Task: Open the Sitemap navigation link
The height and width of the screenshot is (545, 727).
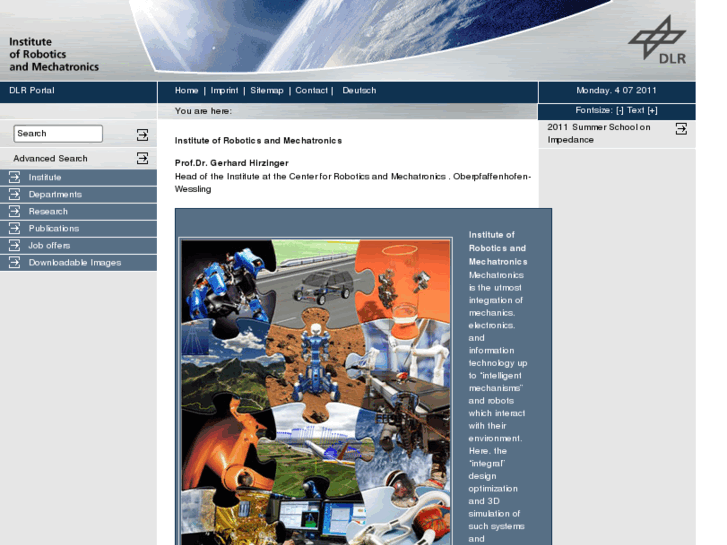Action: click(x=267, y=90)
